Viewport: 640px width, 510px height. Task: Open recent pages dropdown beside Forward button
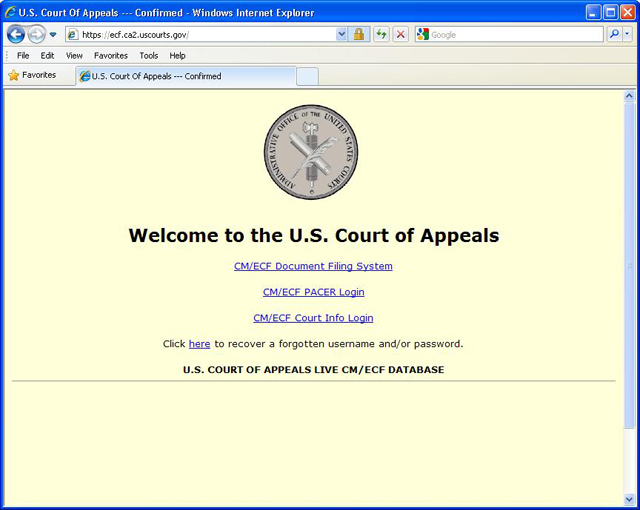pos(53,35)
